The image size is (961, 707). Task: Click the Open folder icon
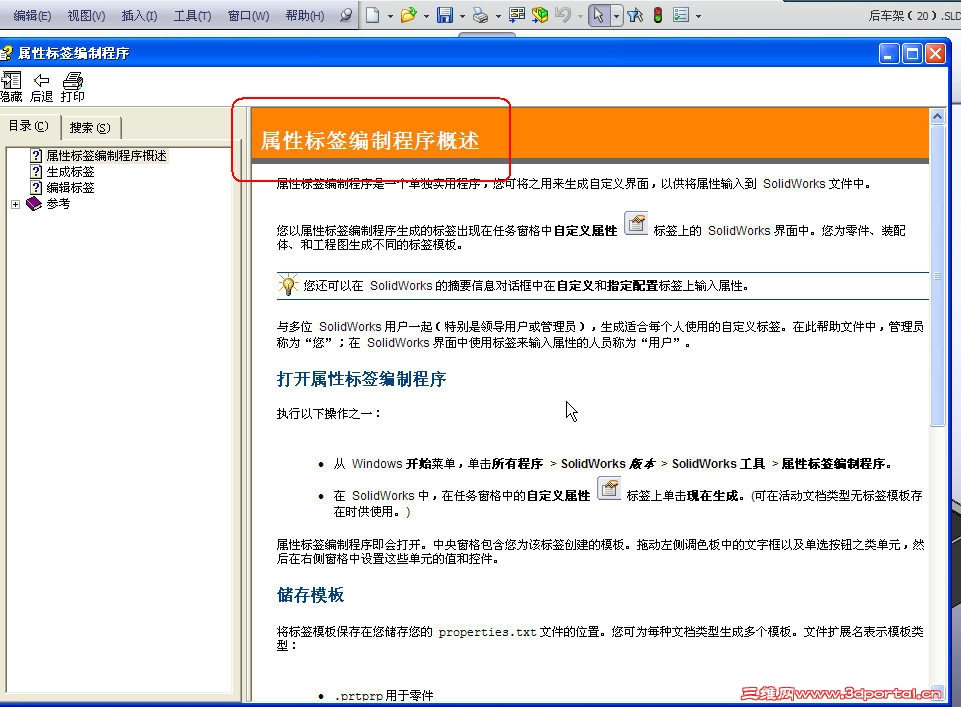click(408, 15)
